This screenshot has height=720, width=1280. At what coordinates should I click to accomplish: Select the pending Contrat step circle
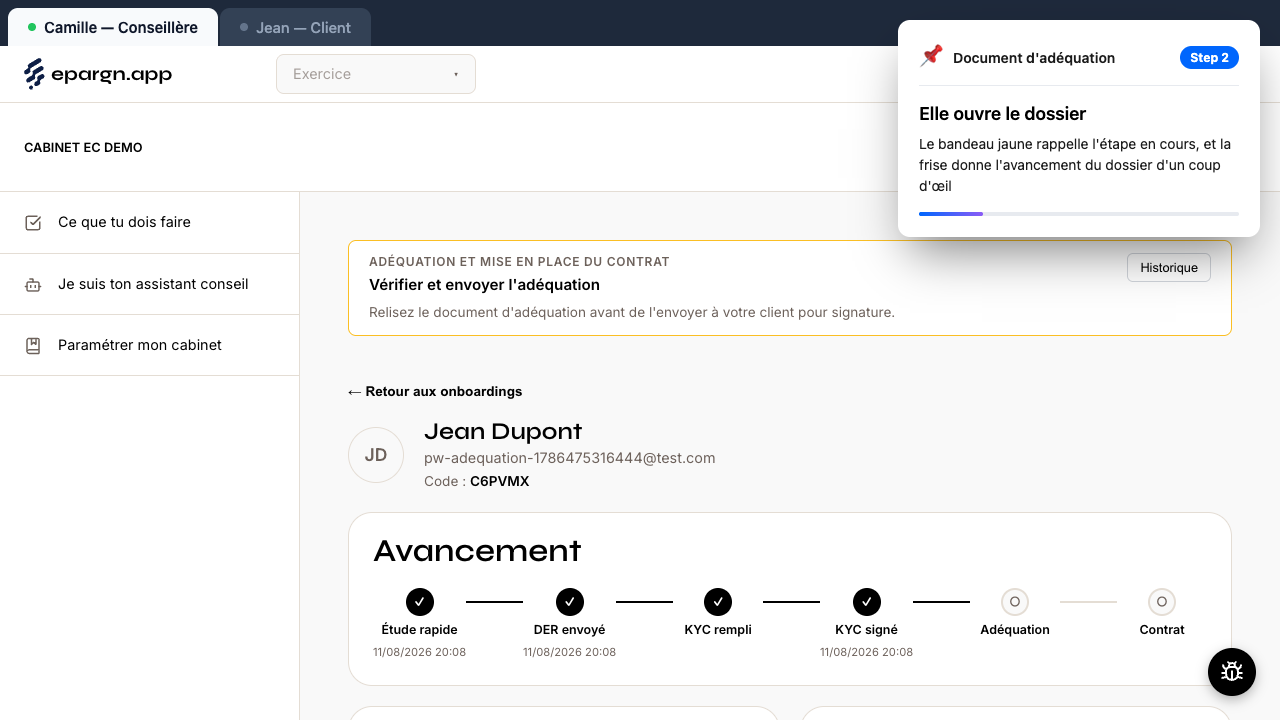pyautogui.click(x=1162, y=602)
